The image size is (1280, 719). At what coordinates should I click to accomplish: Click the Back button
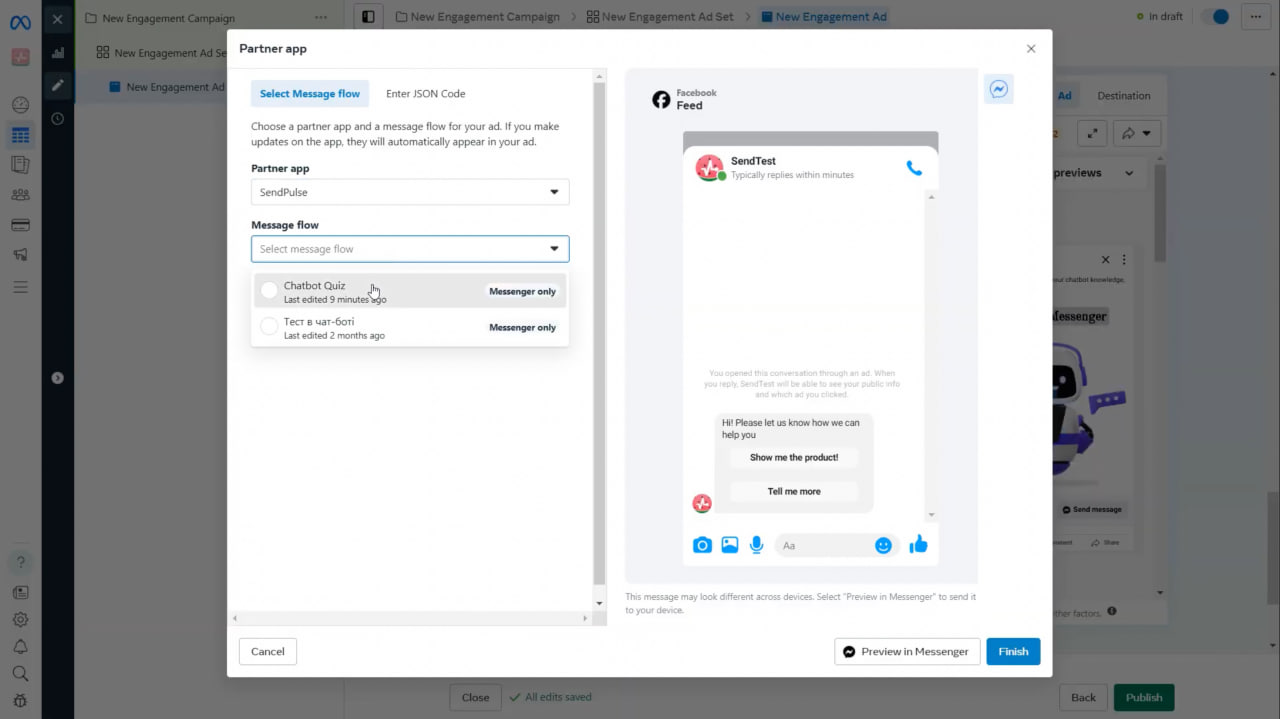pyautogui.click(x=1083, y=697)
